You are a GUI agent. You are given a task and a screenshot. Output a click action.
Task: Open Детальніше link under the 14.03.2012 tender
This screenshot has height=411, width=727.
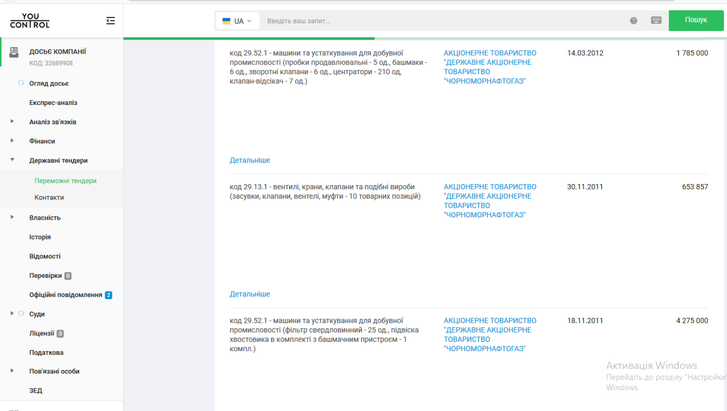[249, 160]
